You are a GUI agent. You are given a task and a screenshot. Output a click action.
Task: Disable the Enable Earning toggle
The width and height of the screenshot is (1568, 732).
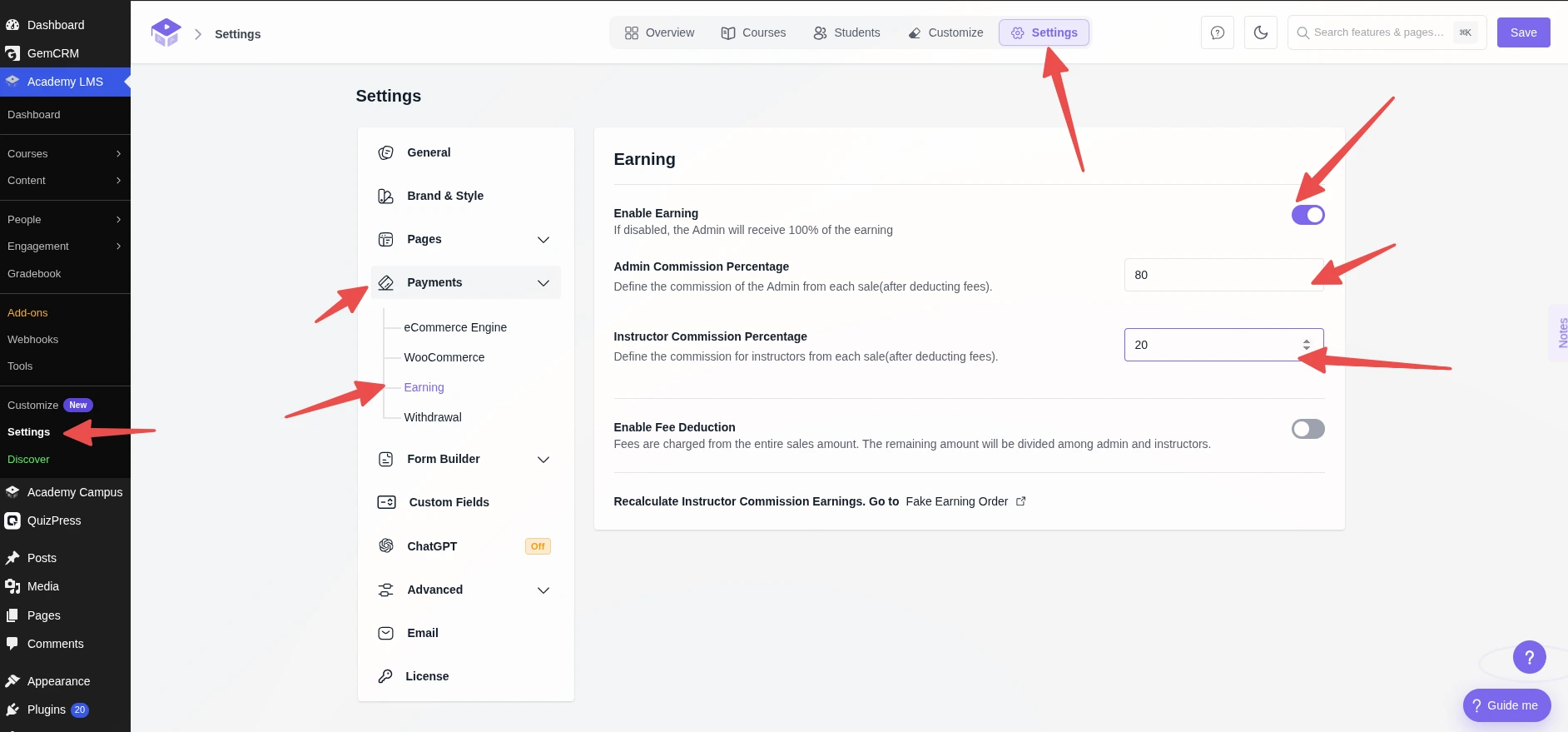[1307, 215]
